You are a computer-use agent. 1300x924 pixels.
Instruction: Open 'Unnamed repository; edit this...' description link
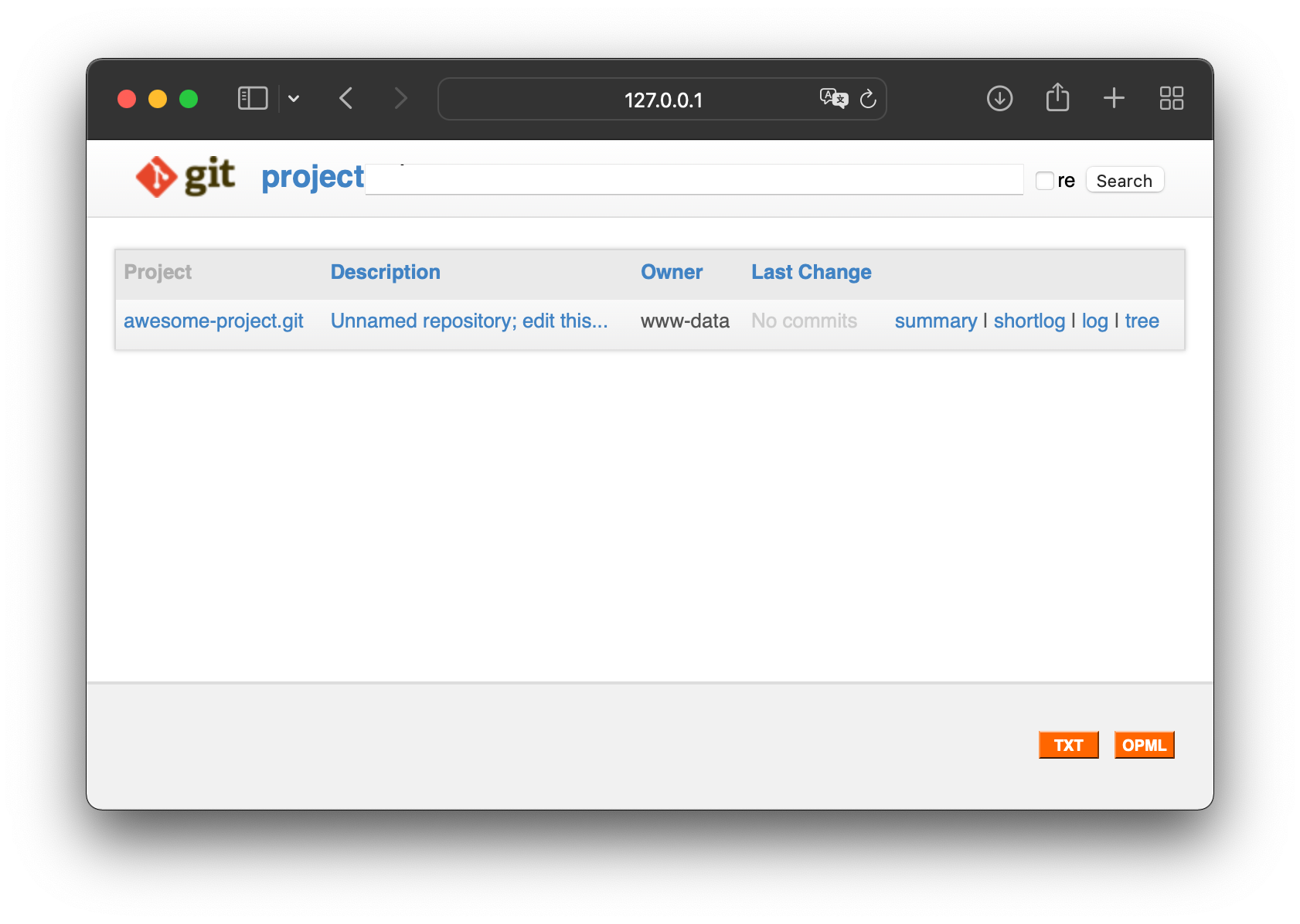pos(469,321)
